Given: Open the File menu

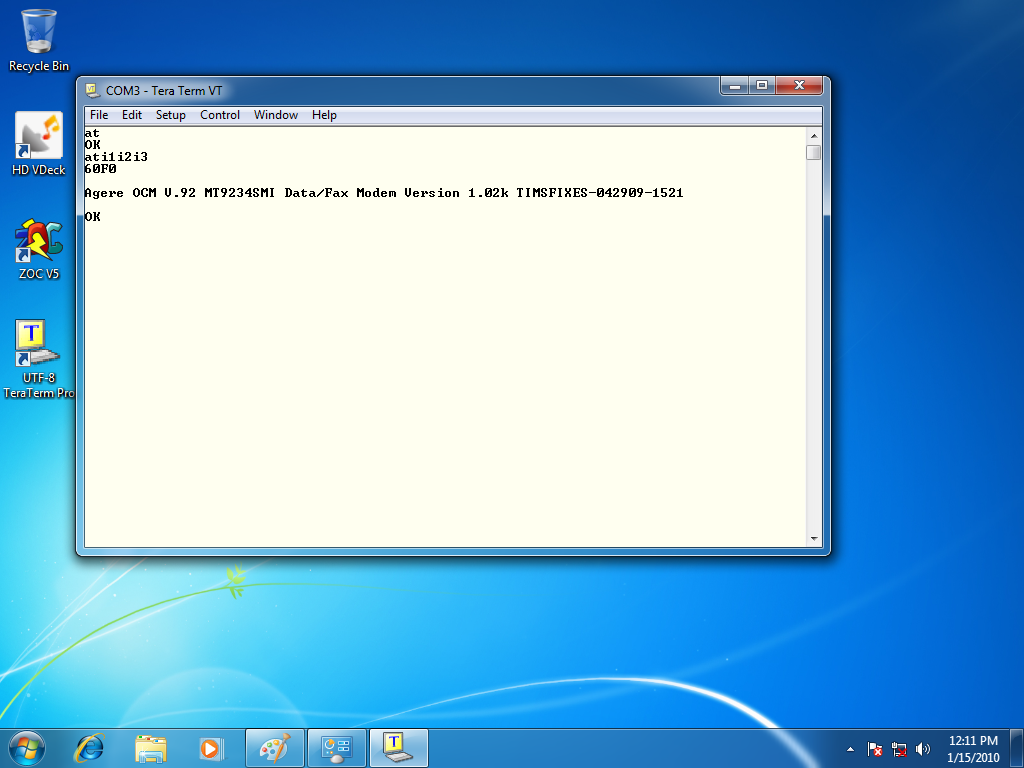Looking at the screenshot, I should pos(99,115).
